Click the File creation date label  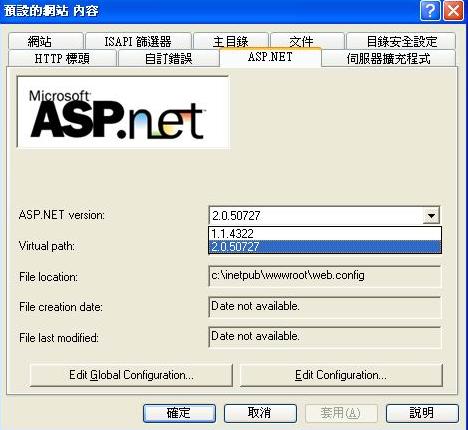coord(61,307)
